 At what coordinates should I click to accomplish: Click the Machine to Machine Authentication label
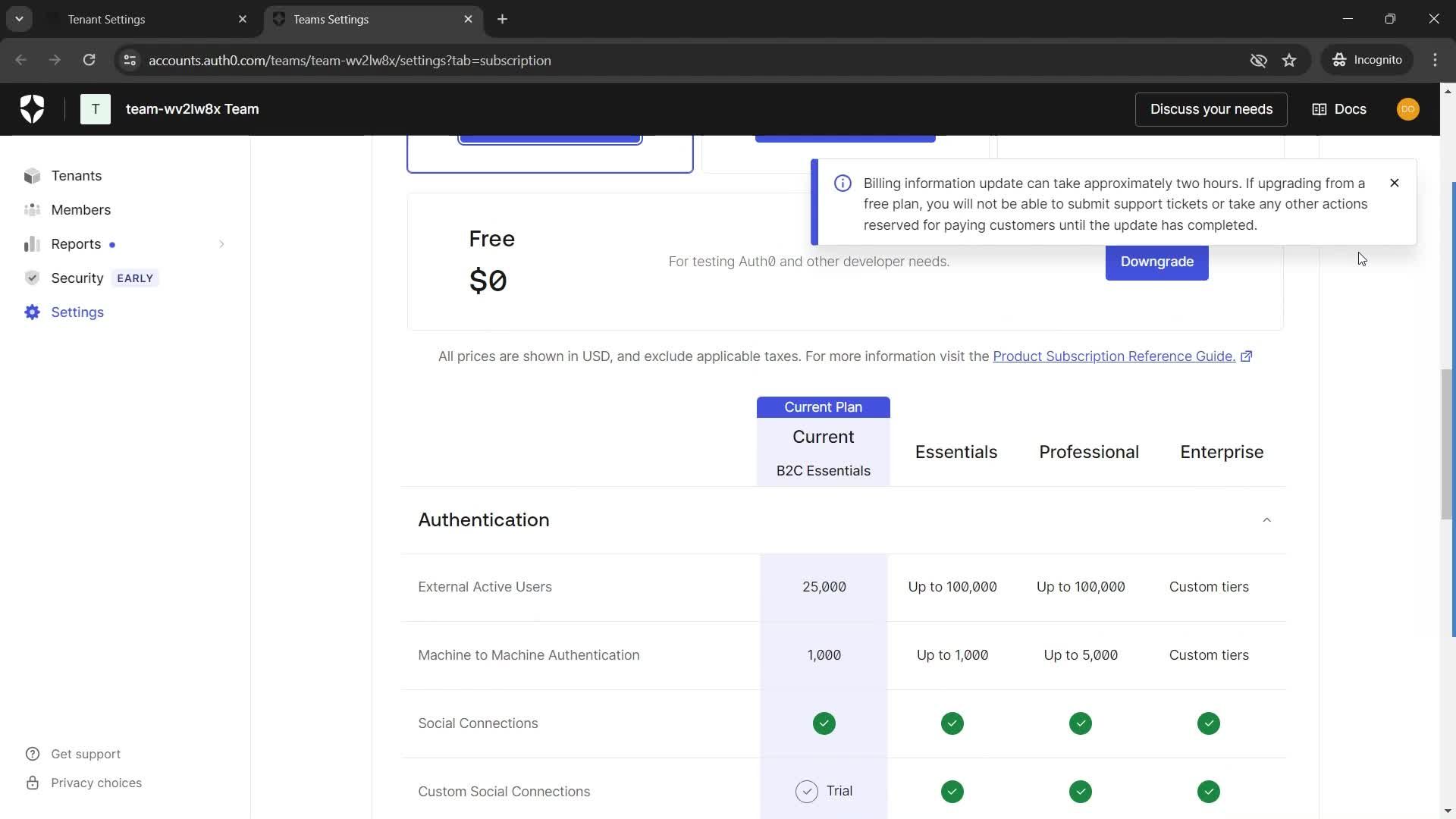[529, 655]
